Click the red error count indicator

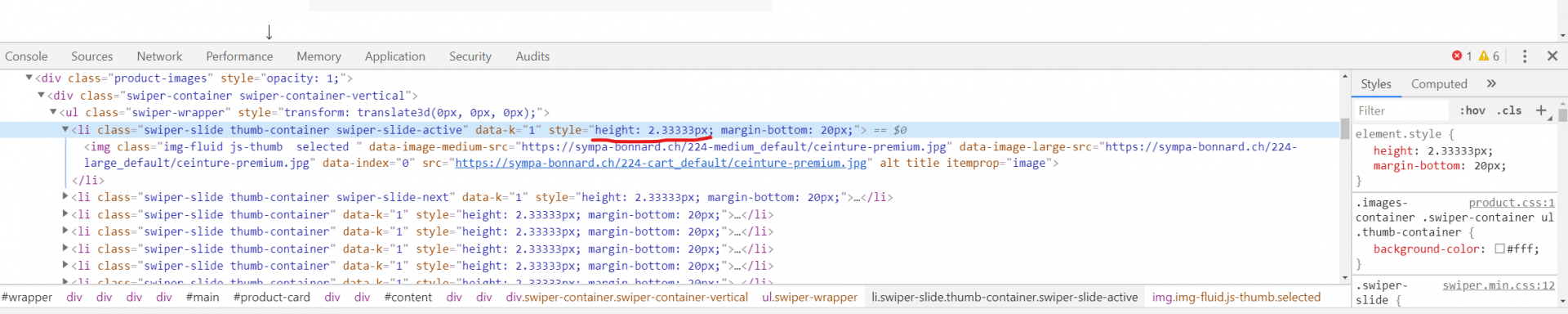(1462, 56)
